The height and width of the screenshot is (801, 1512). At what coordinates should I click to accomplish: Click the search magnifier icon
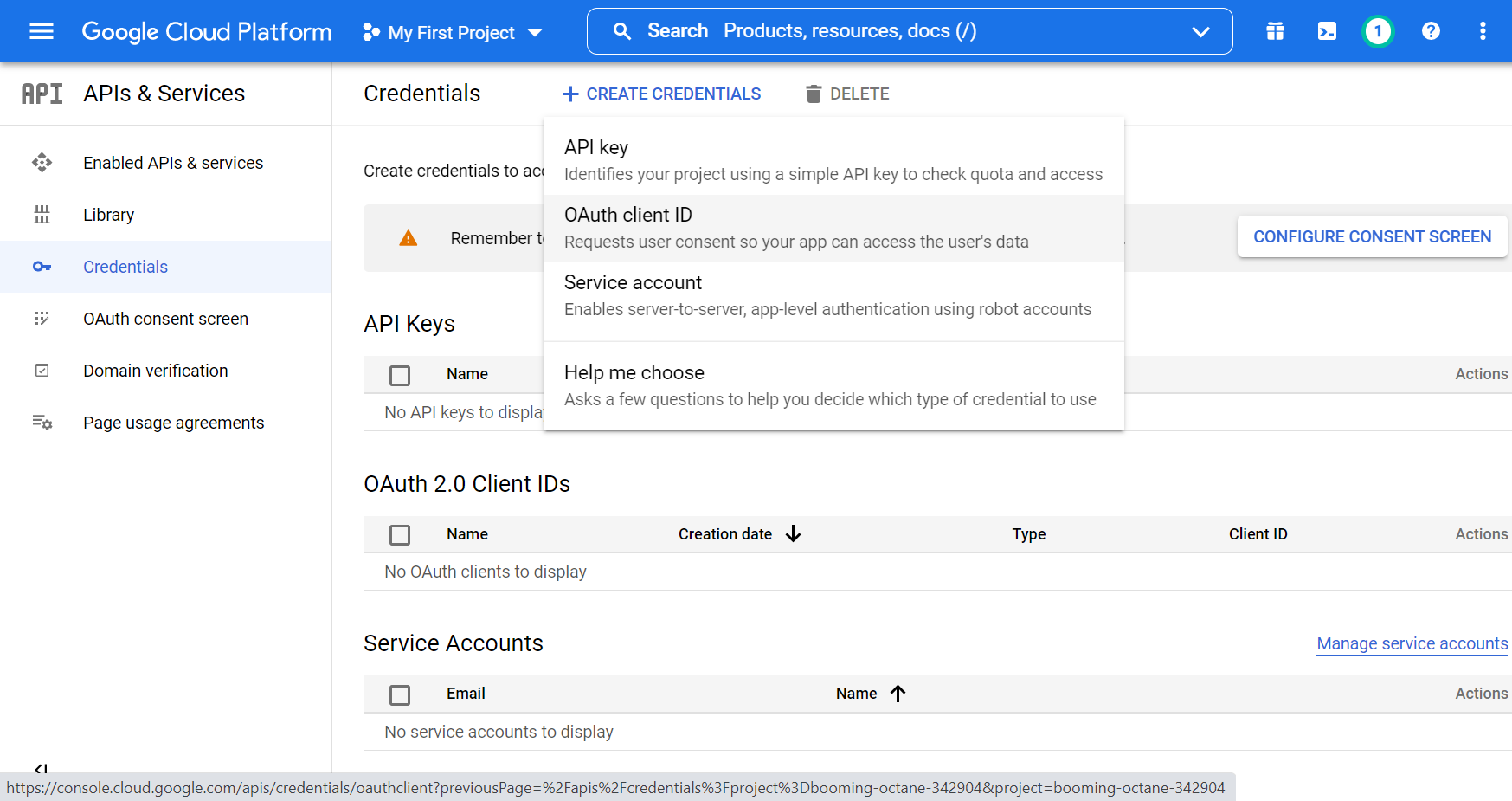[x=621, y=31]
